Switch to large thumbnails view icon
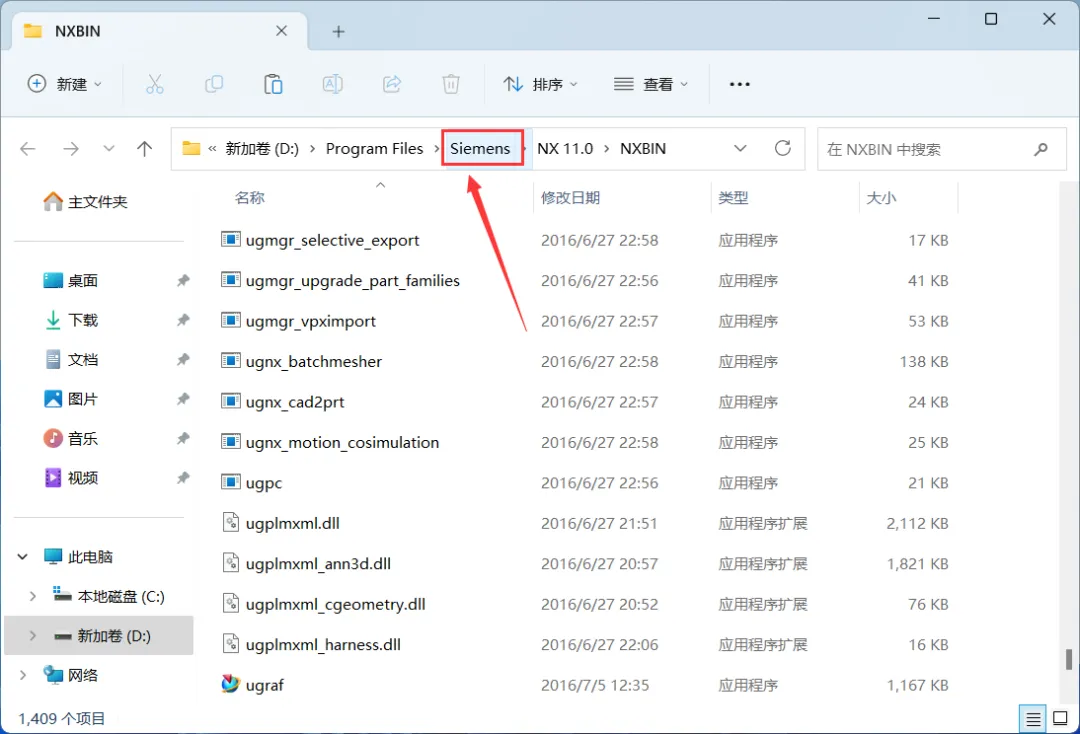The height and width of the screenshot is (734, 1080). pos(1061,719)
